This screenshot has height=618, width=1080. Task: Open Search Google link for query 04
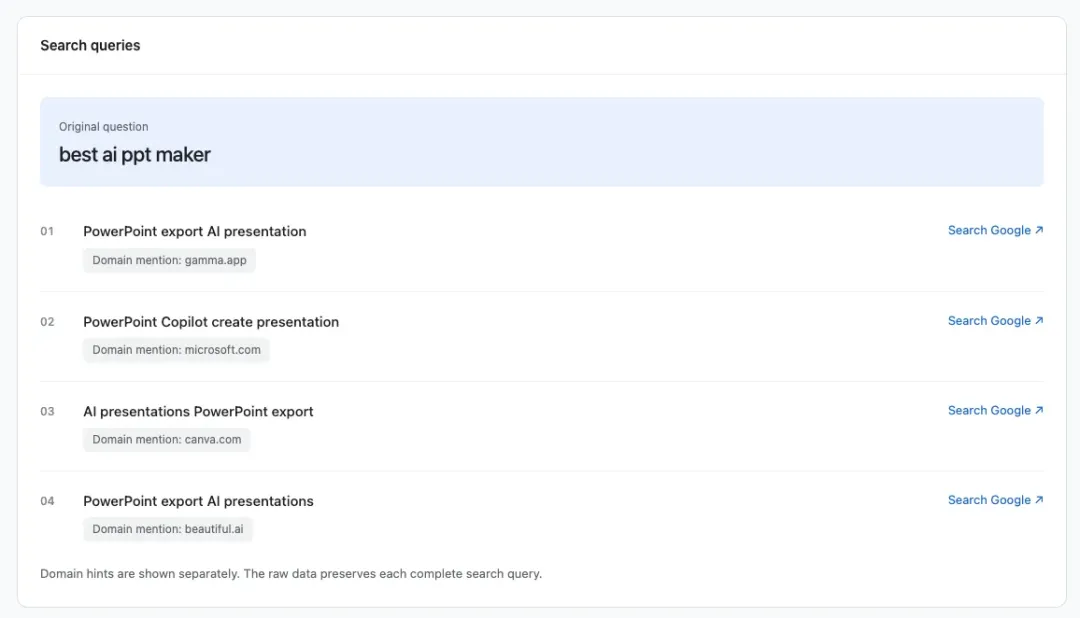click(x=995, y=499)
